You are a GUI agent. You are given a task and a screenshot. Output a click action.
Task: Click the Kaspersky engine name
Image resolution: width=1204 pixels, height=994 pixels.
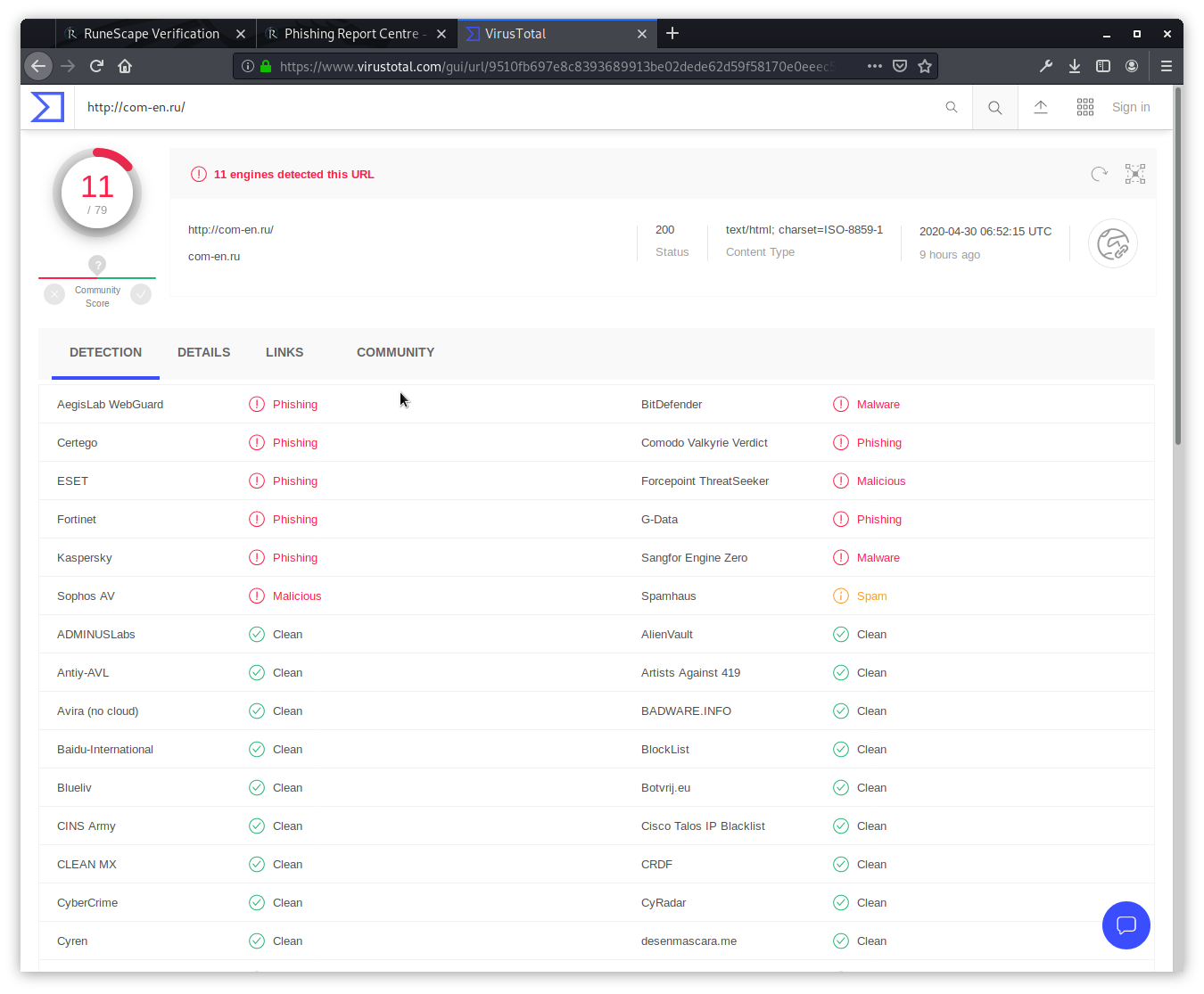85,558
